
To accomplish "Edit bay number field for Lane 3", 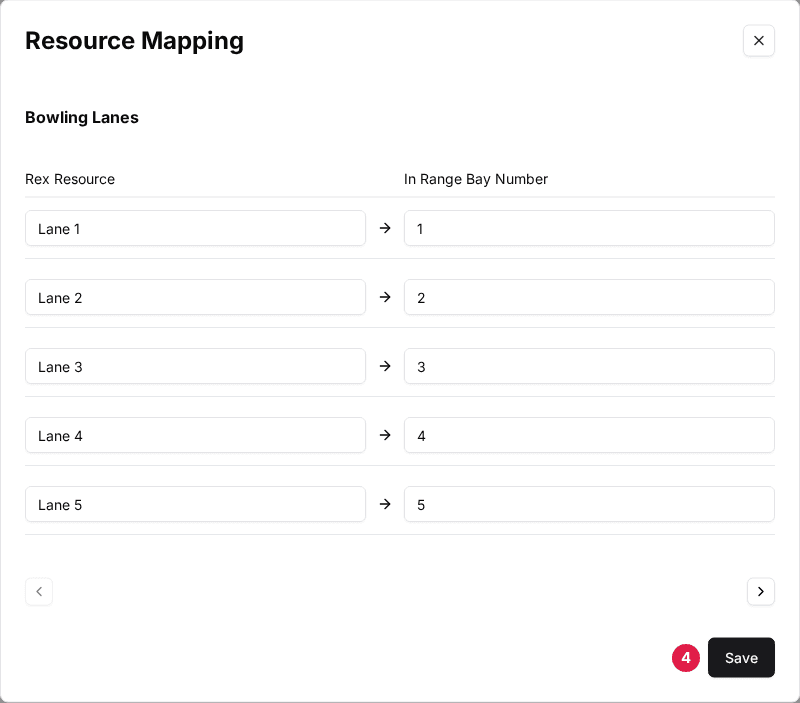I will [x=589, y=366].
